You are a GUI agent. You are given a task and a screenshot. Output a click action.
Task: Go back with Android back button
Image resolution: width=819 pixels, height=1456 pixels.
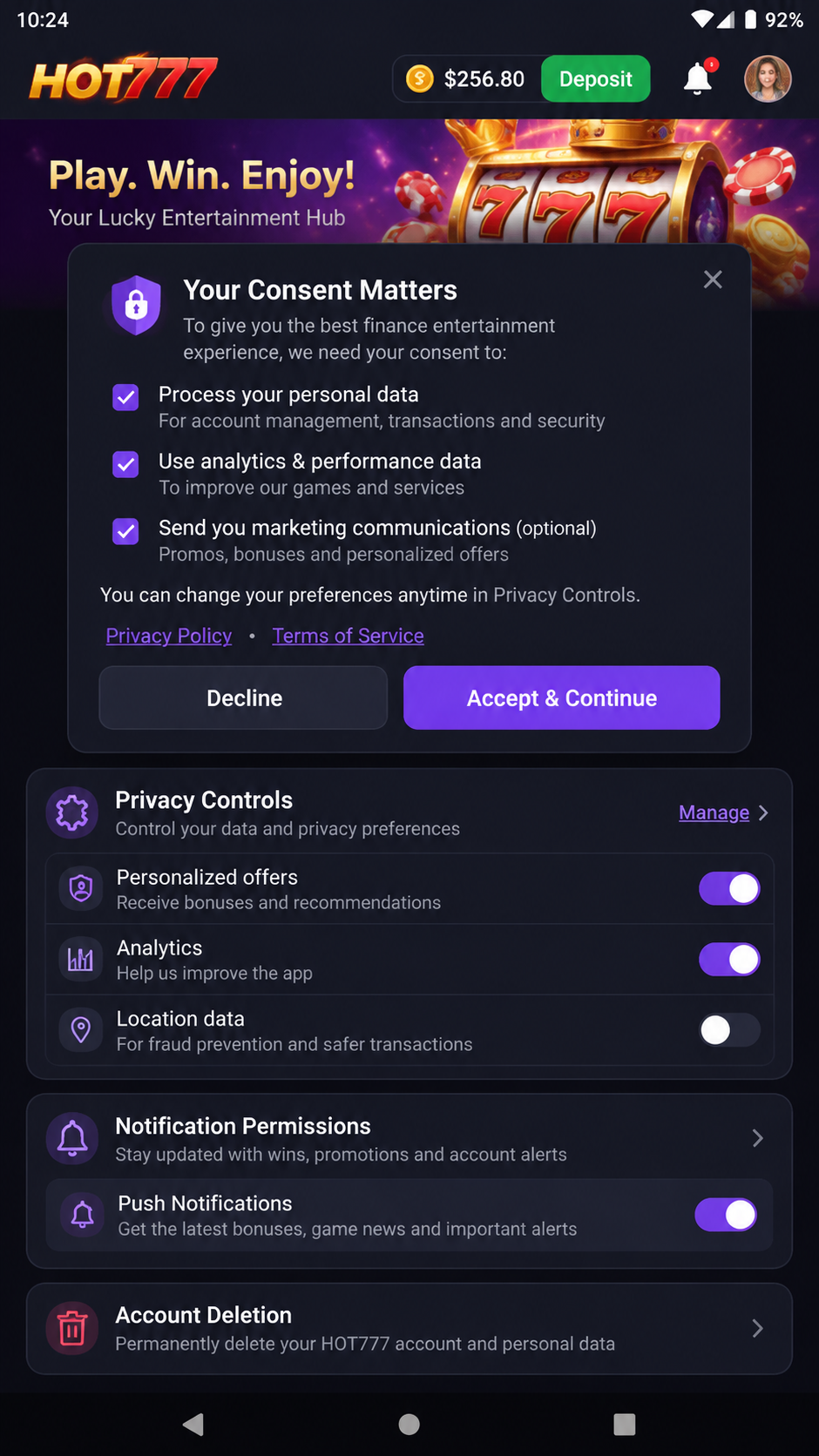click(193, 1425)
